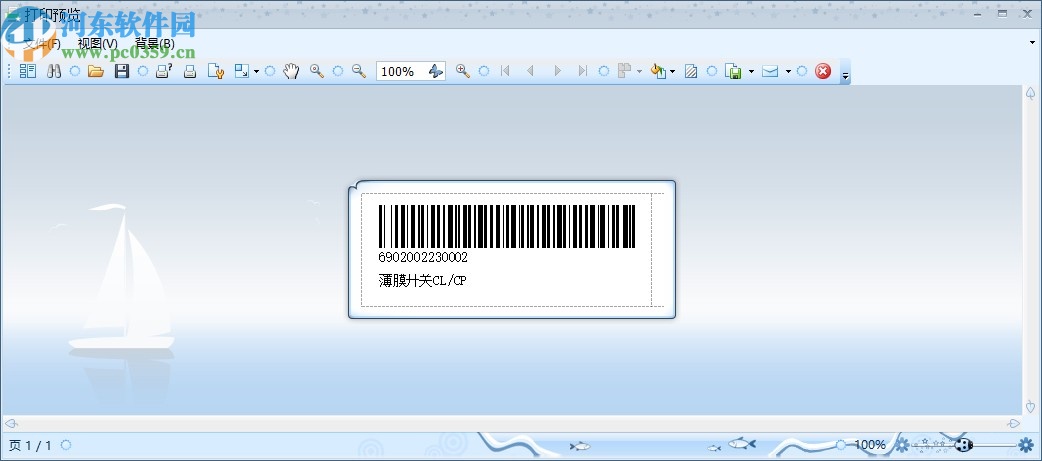The width and height of the screenshot is (1042, 461).
Task: Click the label text ending in CL/CP
Action: point(423,280)
